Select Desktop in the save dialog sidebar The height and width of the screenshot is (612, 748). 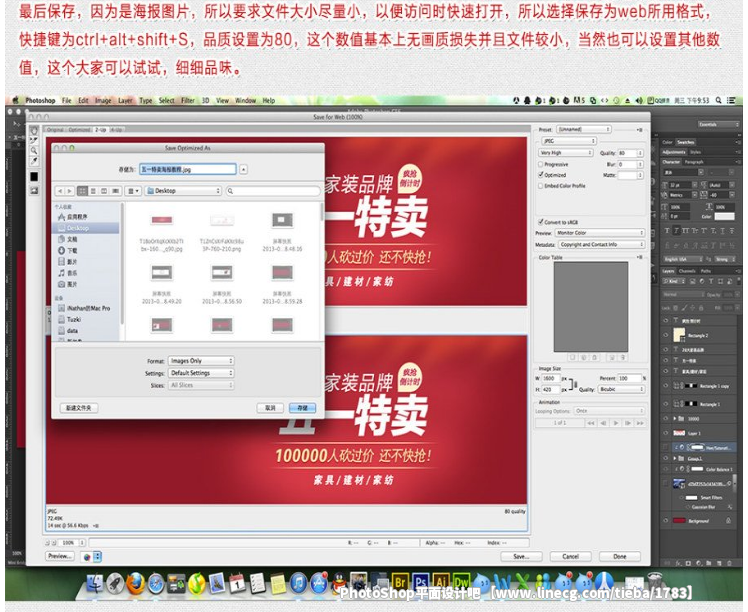pyautogui.click(x=86, y=228)
